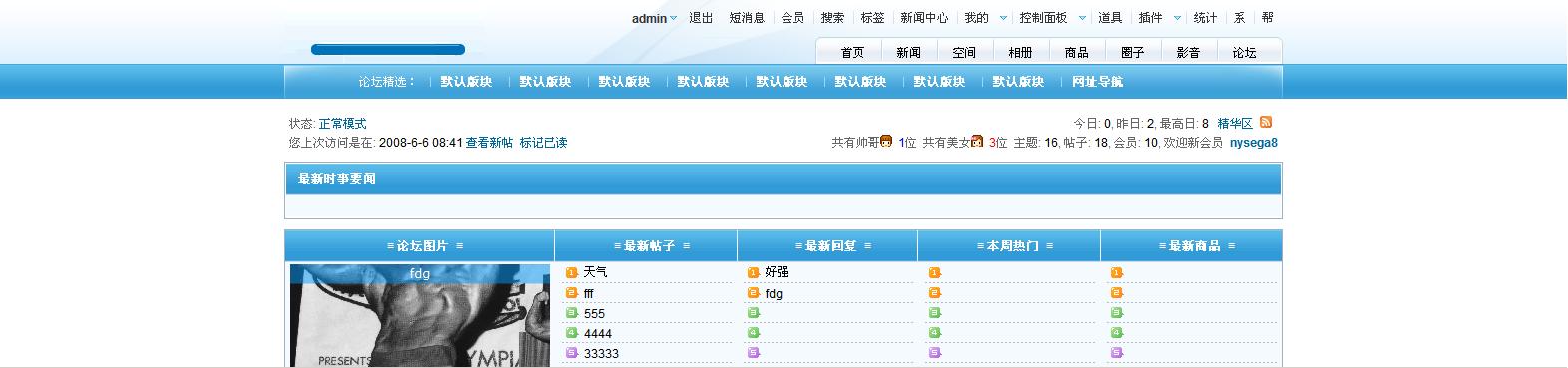
Task: Expand the 我的 dropdown arrow
Action: pos(1003,18)
